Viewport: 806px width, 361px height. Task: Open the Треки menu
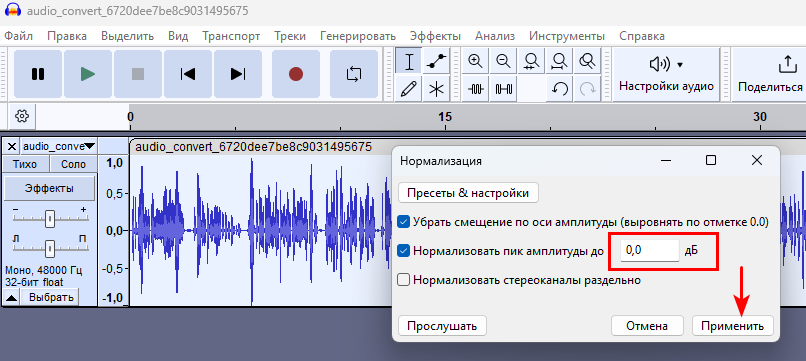[x=290, y=36]
